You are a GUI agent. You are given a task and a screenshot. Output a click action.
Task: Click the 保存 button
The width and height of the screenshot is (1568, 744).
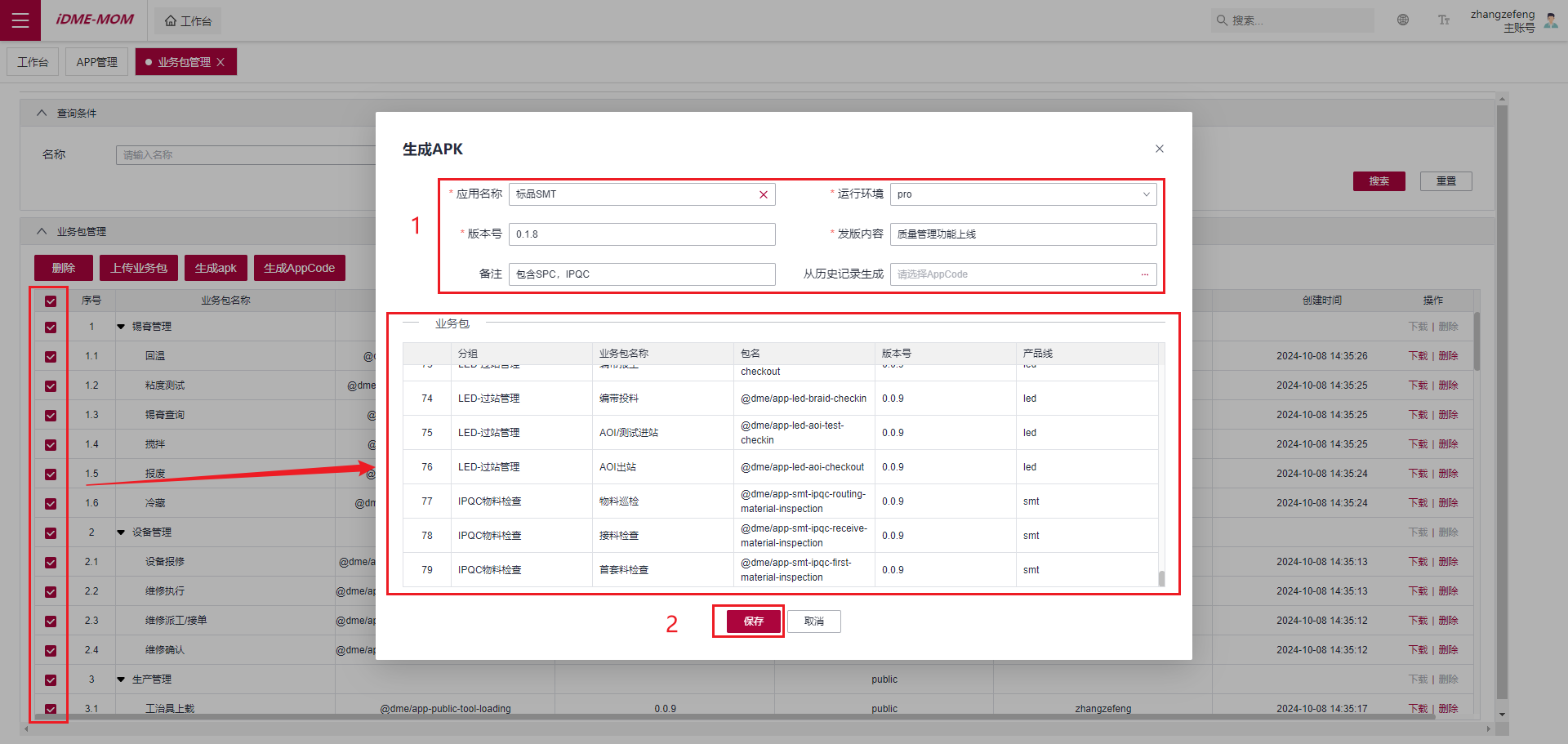tap(753, 621)
